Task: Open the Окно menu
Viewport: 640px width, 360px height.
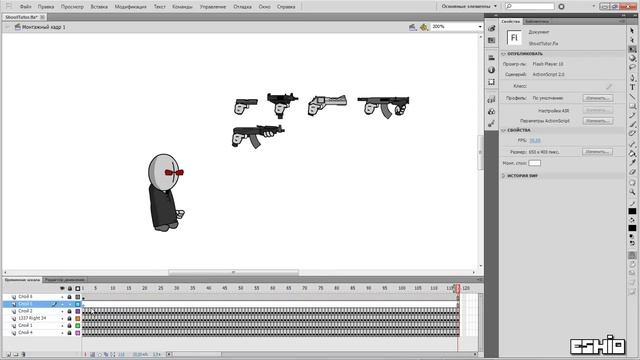Action: click(264, 7)
